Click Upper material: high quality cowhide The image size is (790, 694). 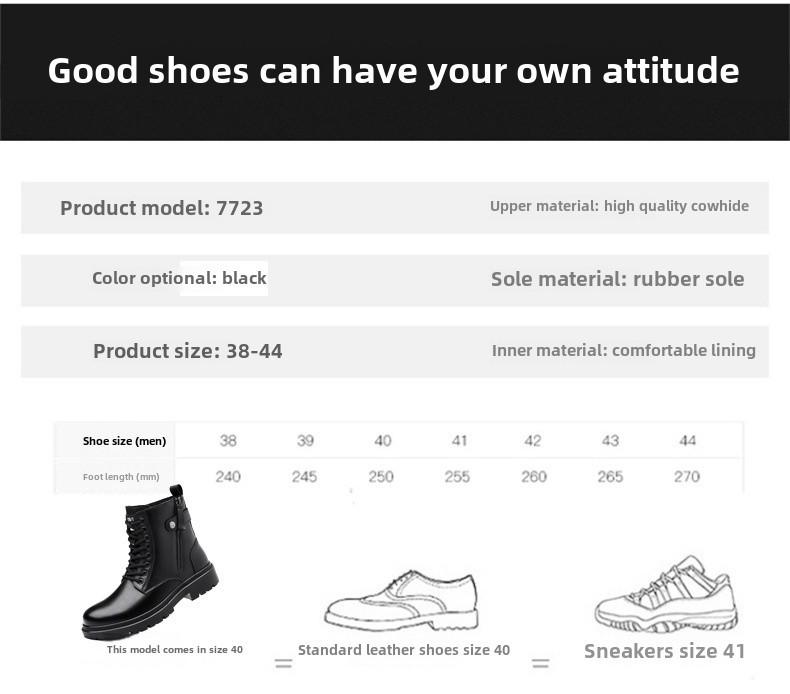pyautogui.click(x=619, y=206)
